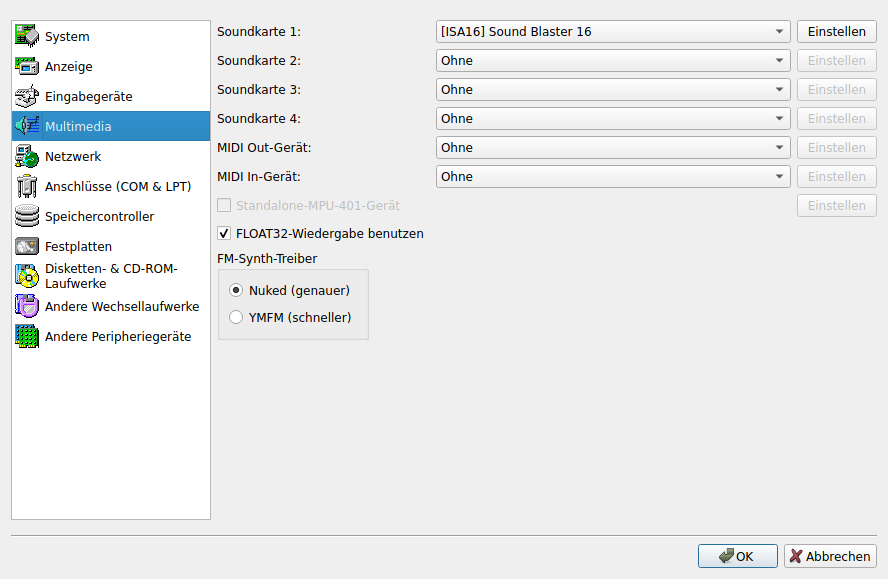Select the Anschlüsse (COM & LPT) icon
Image resolution: width=888 pixels, height=579 pixels.
tap(27, 187)
